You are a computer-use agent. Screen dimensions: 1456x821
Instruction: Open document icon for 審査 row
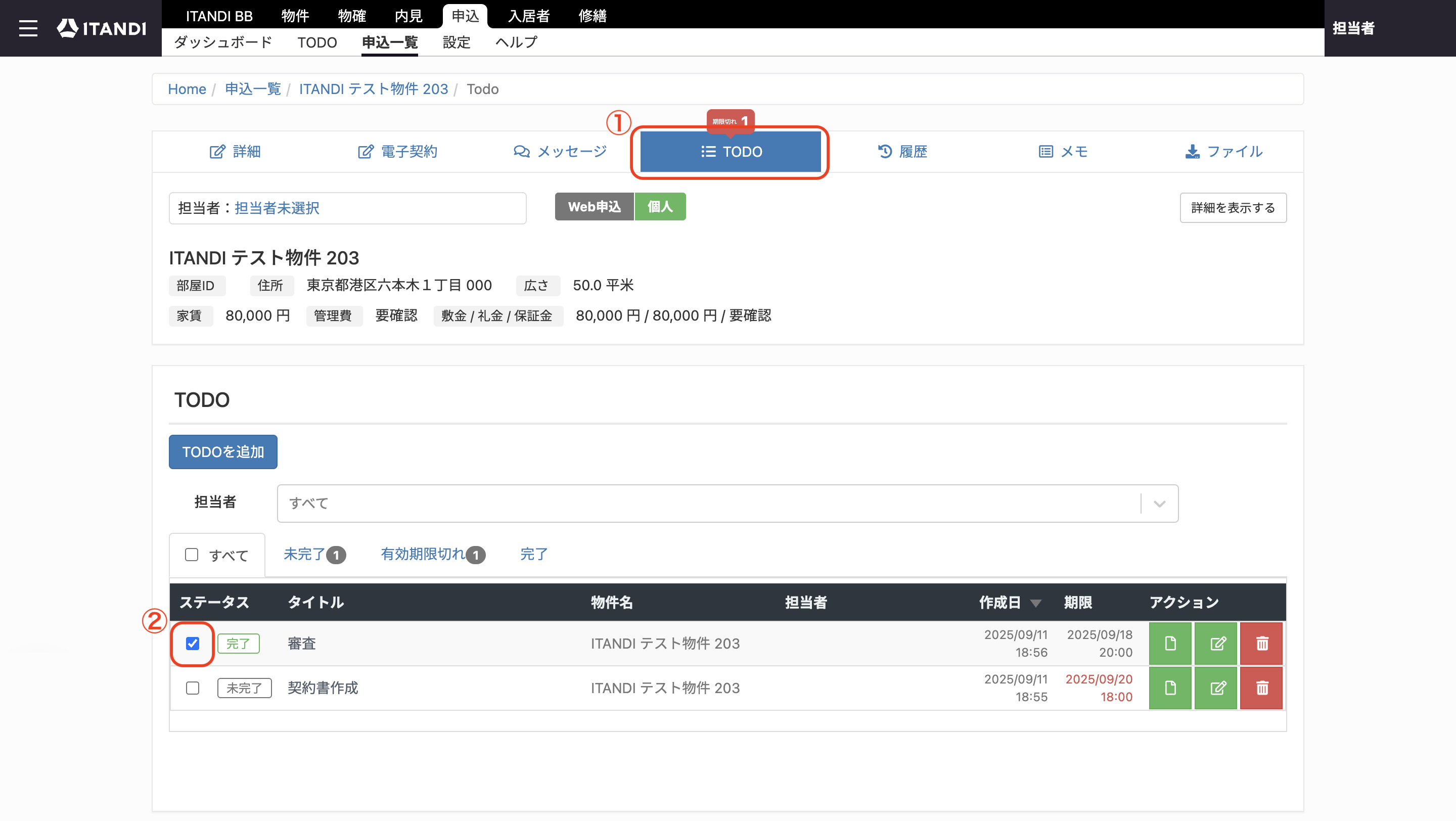tap(1170, 643)
